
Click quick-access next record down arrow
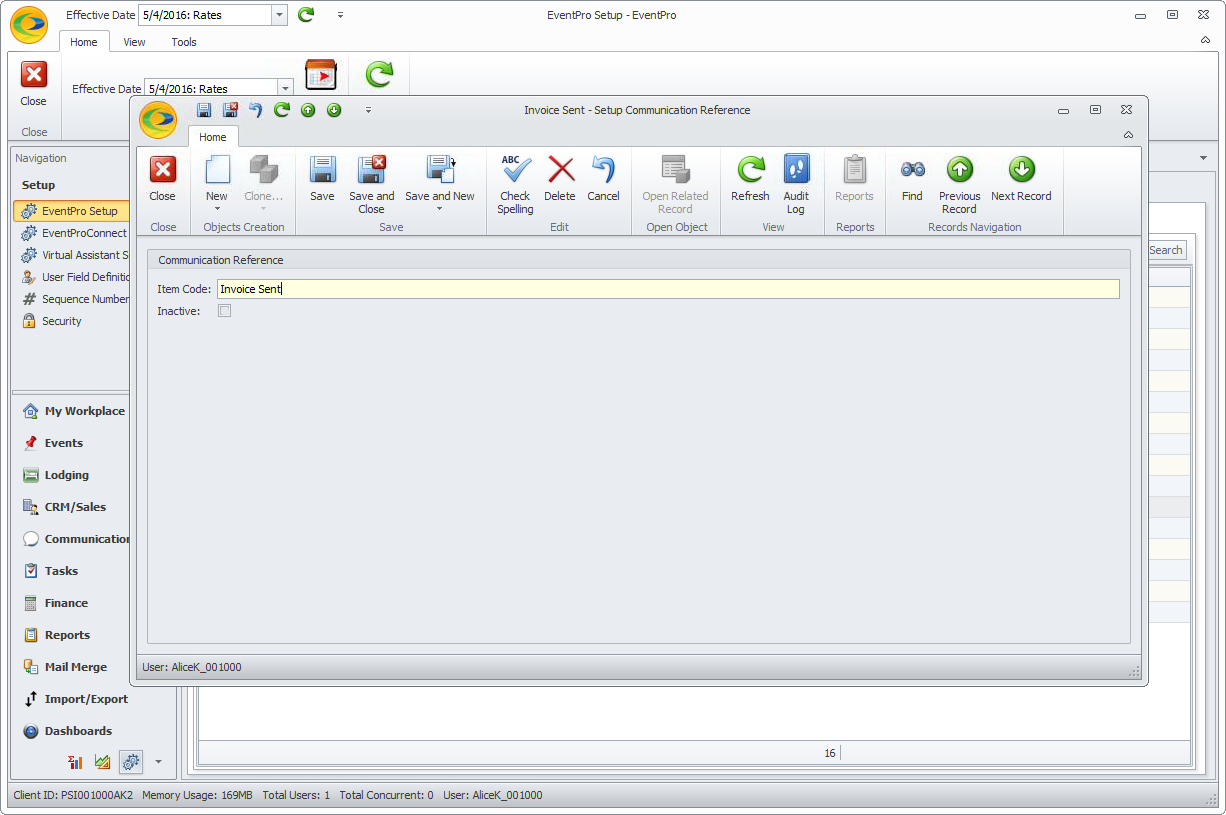(x=334, y=110)
